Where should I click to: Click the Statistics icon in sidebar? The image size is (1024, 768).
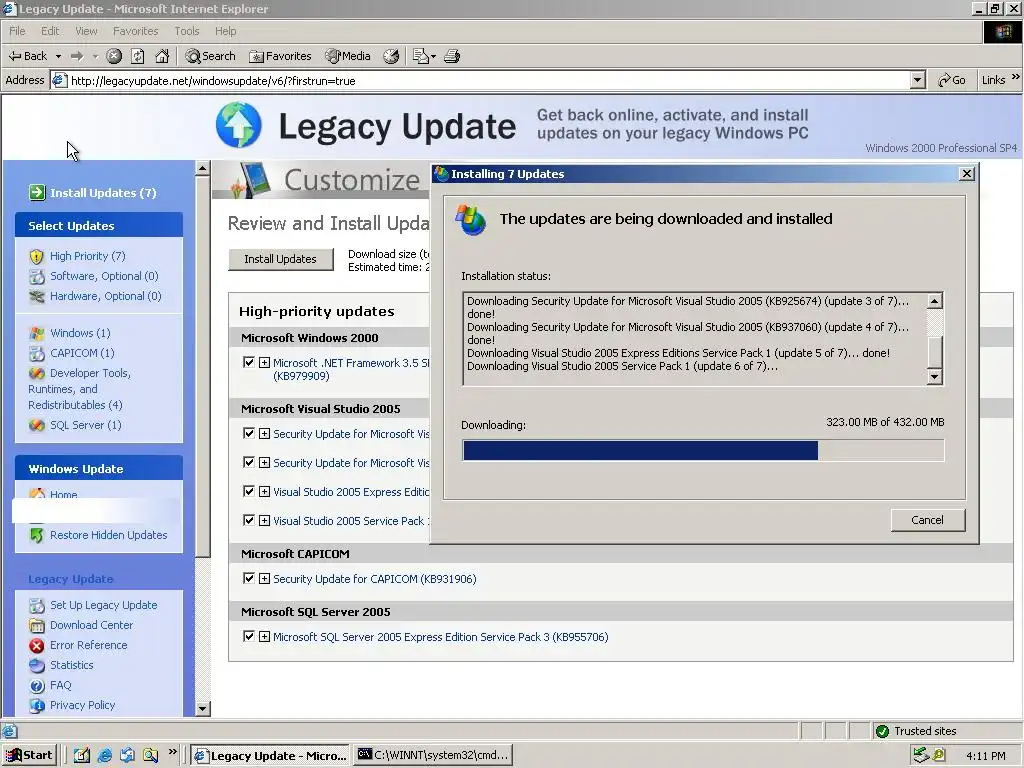(37, 665)
